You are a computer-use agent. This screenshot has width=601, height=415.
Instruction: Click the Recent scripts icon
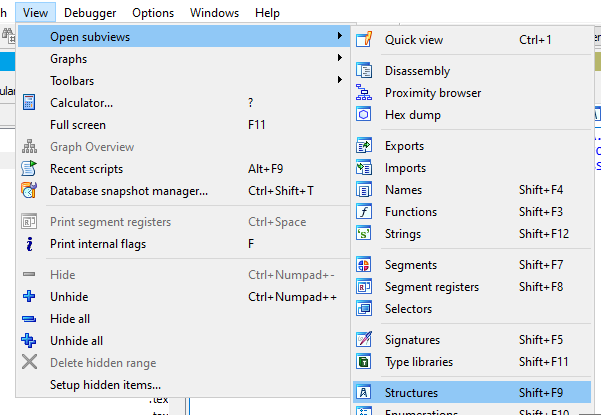pyautogui.click(x=29, y=169)
